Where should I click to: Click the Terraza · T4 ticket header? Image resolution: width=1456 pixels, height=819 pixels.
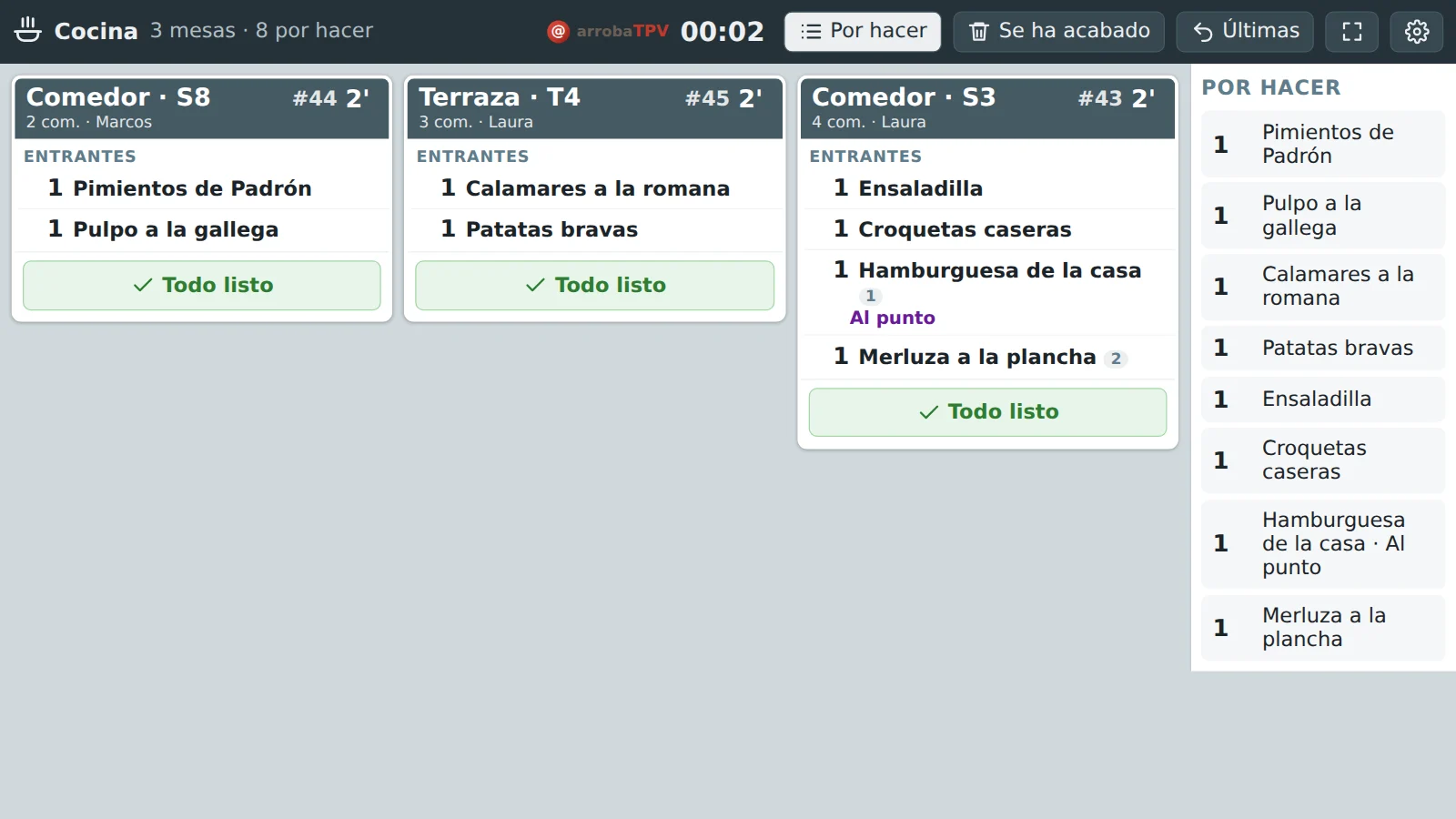click(595, 107)
